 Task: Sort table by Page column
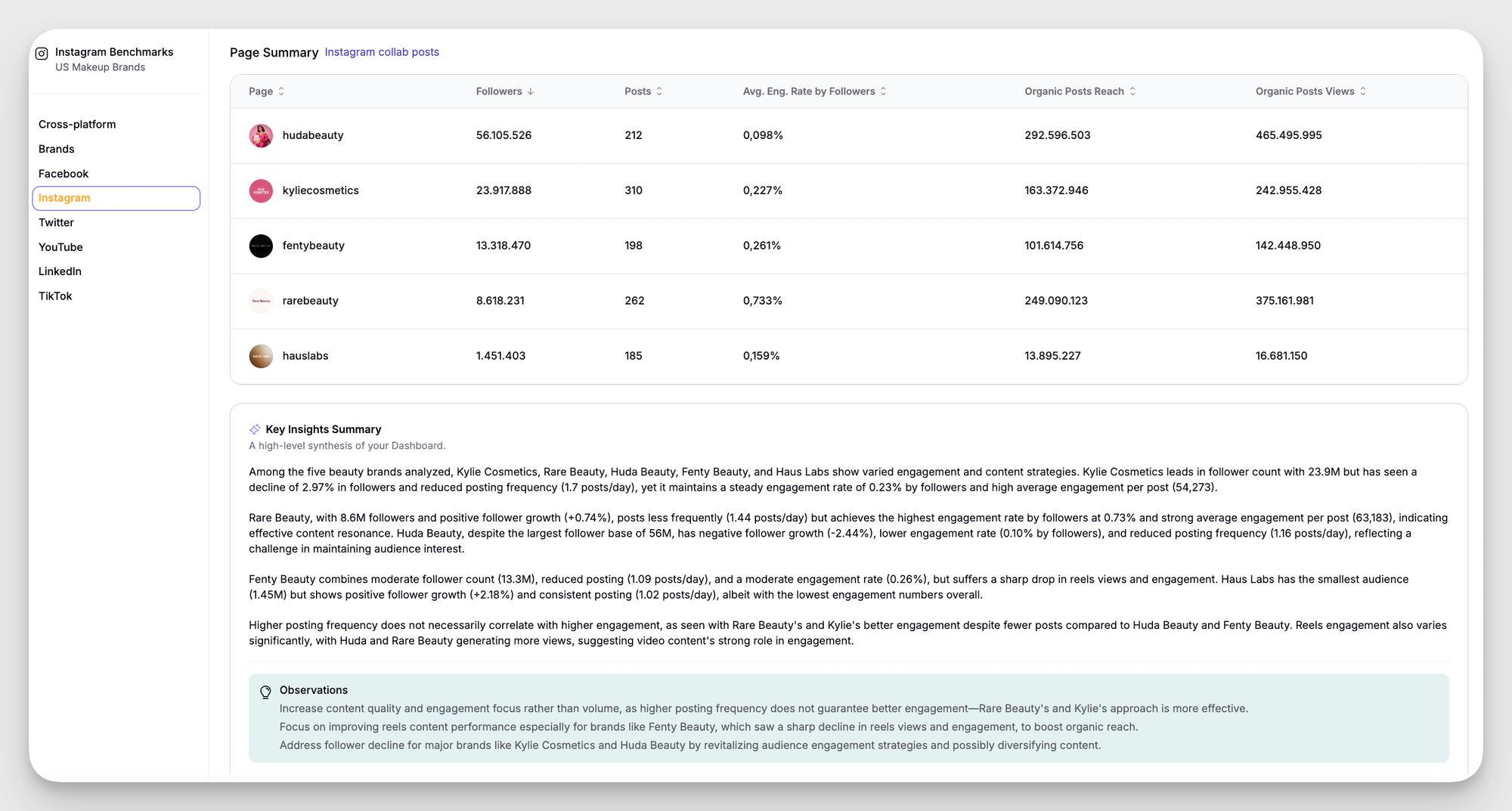[267, 91]
